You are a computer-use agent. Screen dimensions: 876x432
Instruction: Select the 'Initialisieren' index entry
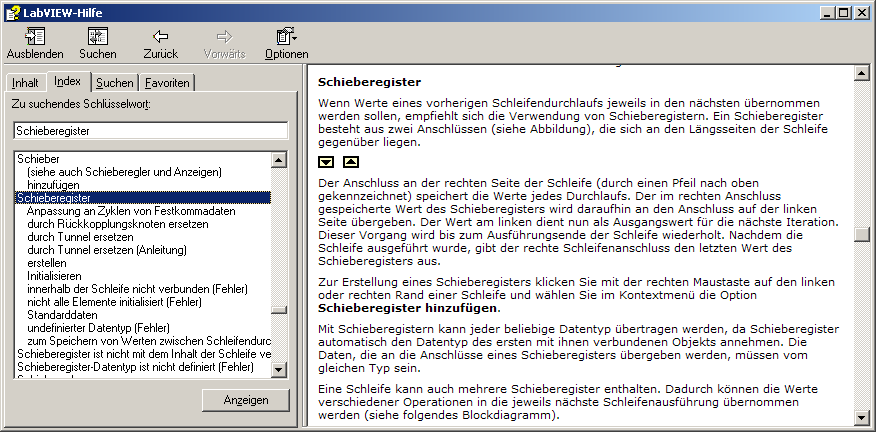coord(54,276)
